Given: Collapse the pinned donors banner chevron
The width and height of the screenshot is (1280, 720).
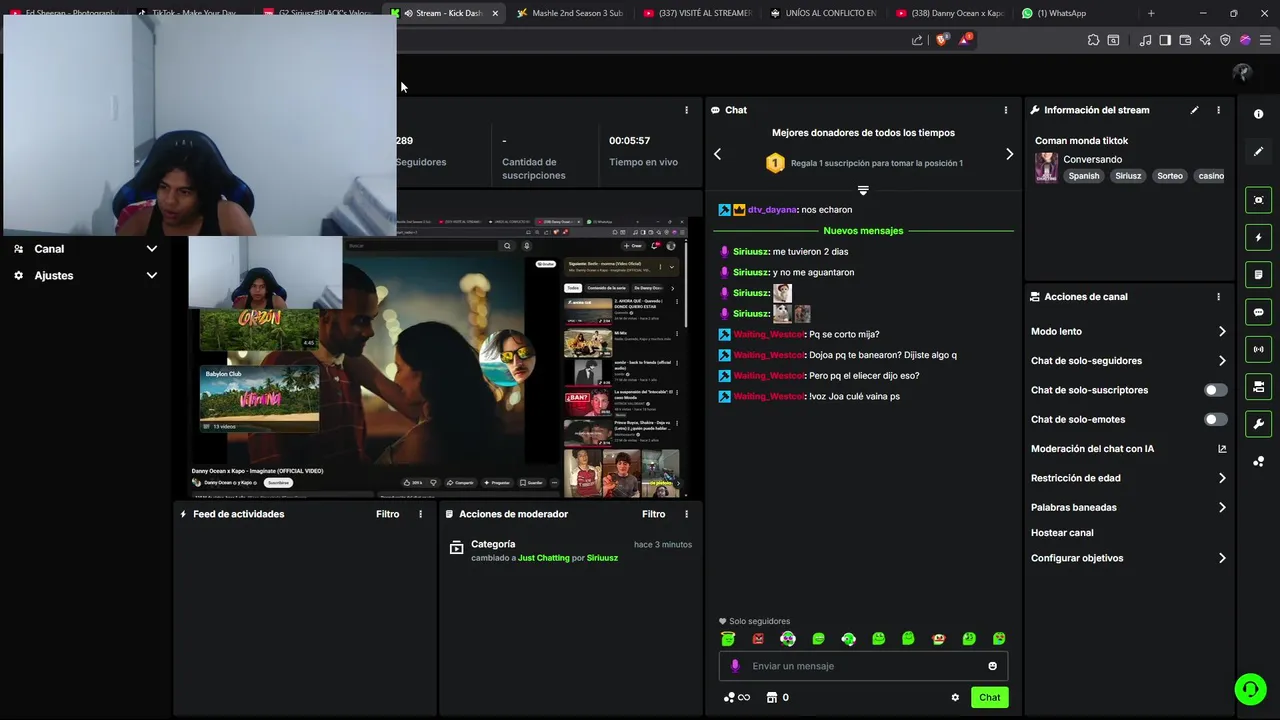Looking at the screenshot, I should coord(863,190).
